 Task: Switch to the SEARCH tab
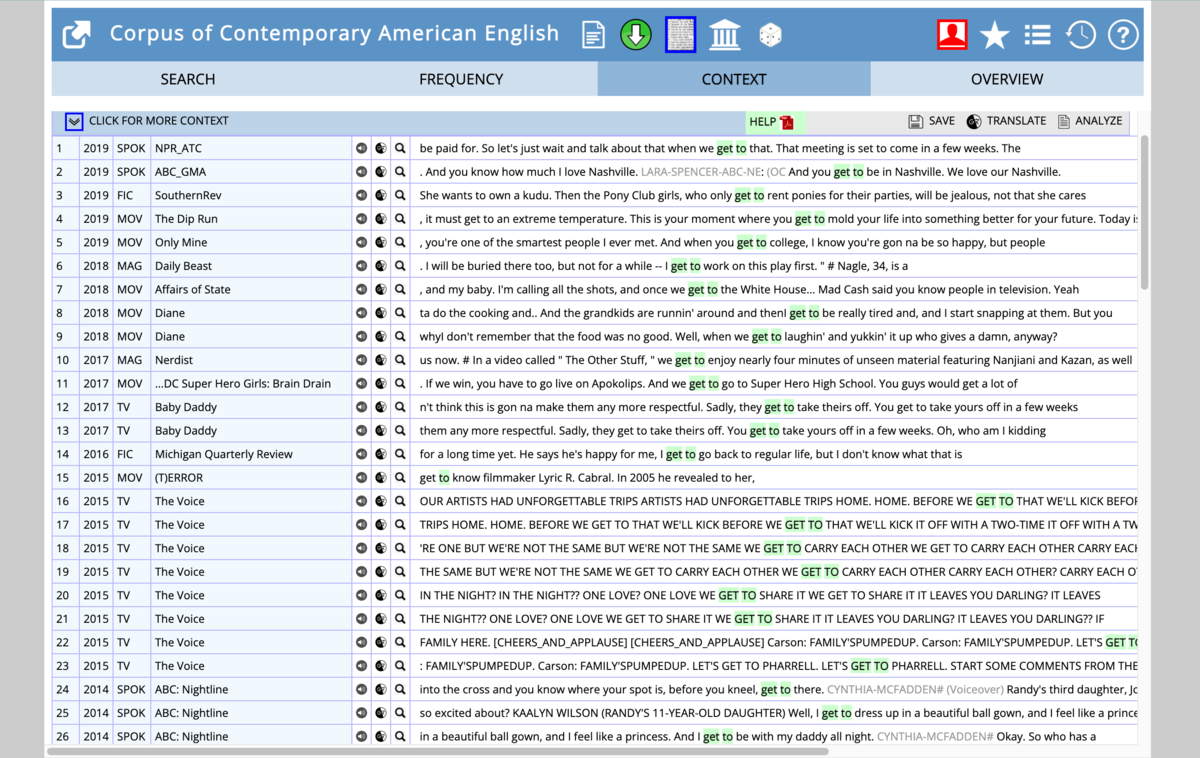pos(188,79)
